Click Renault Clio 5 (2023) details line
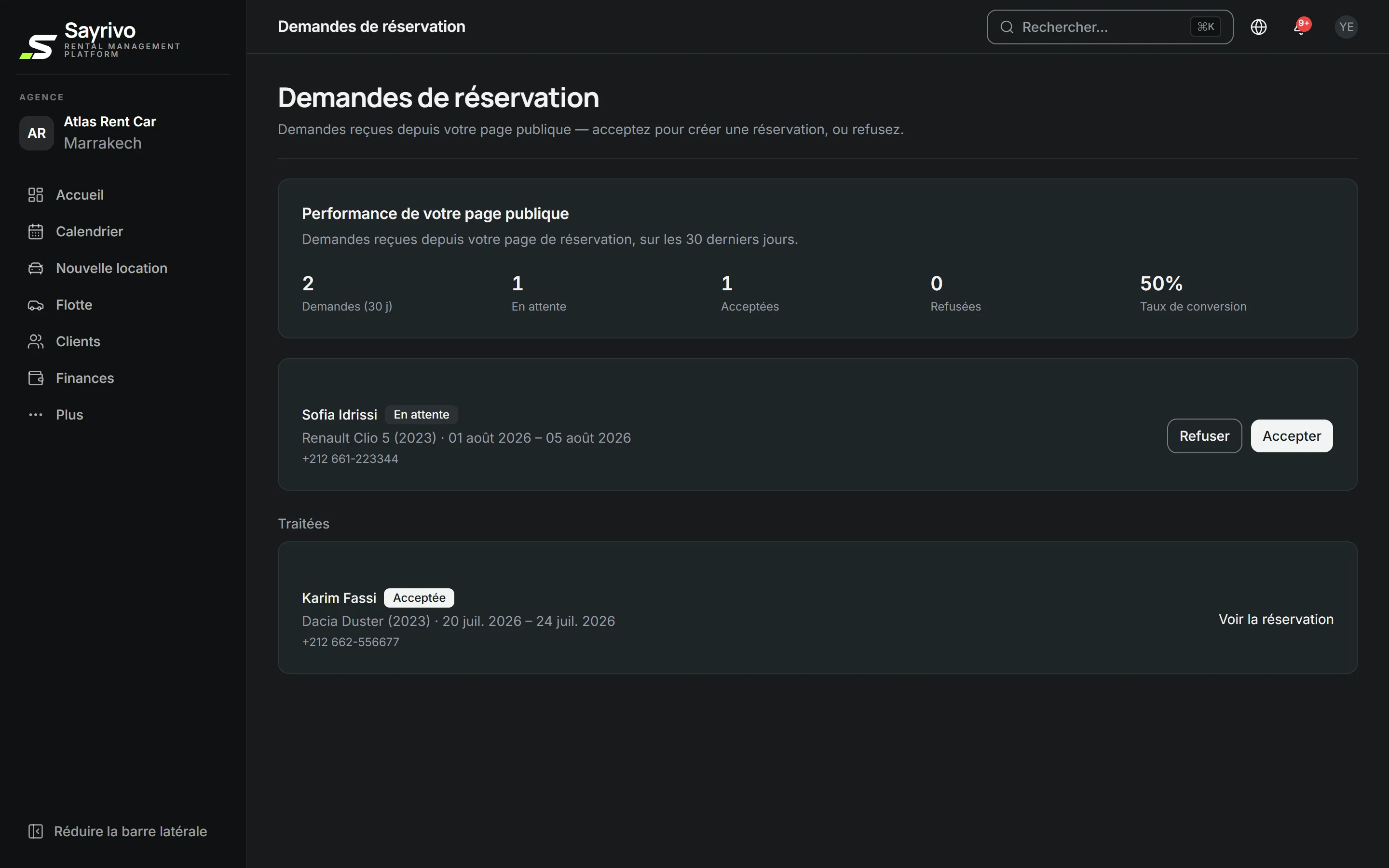Viewport: 1389px width, 868px height. (x=466, y=438)
